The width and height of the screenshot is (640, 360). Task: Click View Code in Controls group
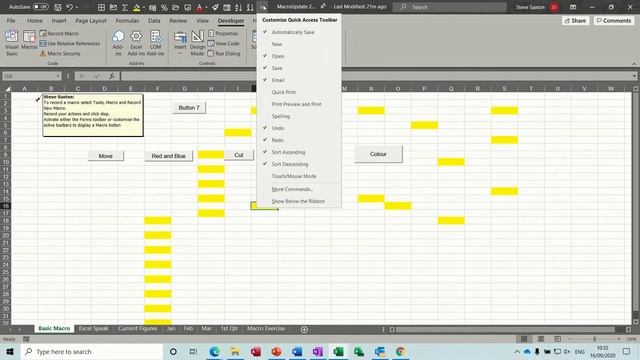tap(224, 43)
